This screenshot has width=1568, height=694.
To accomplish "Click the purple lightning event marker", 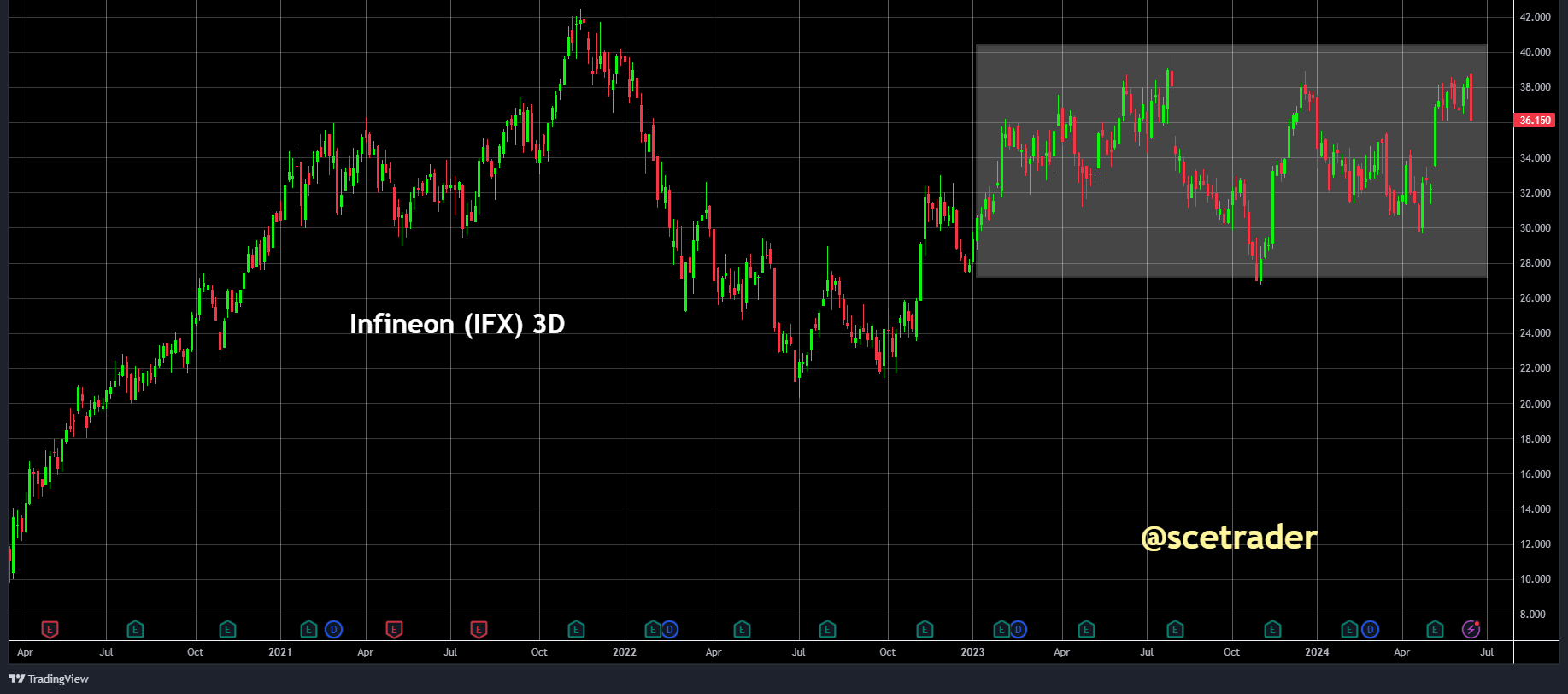I will tap(1471, 630).
